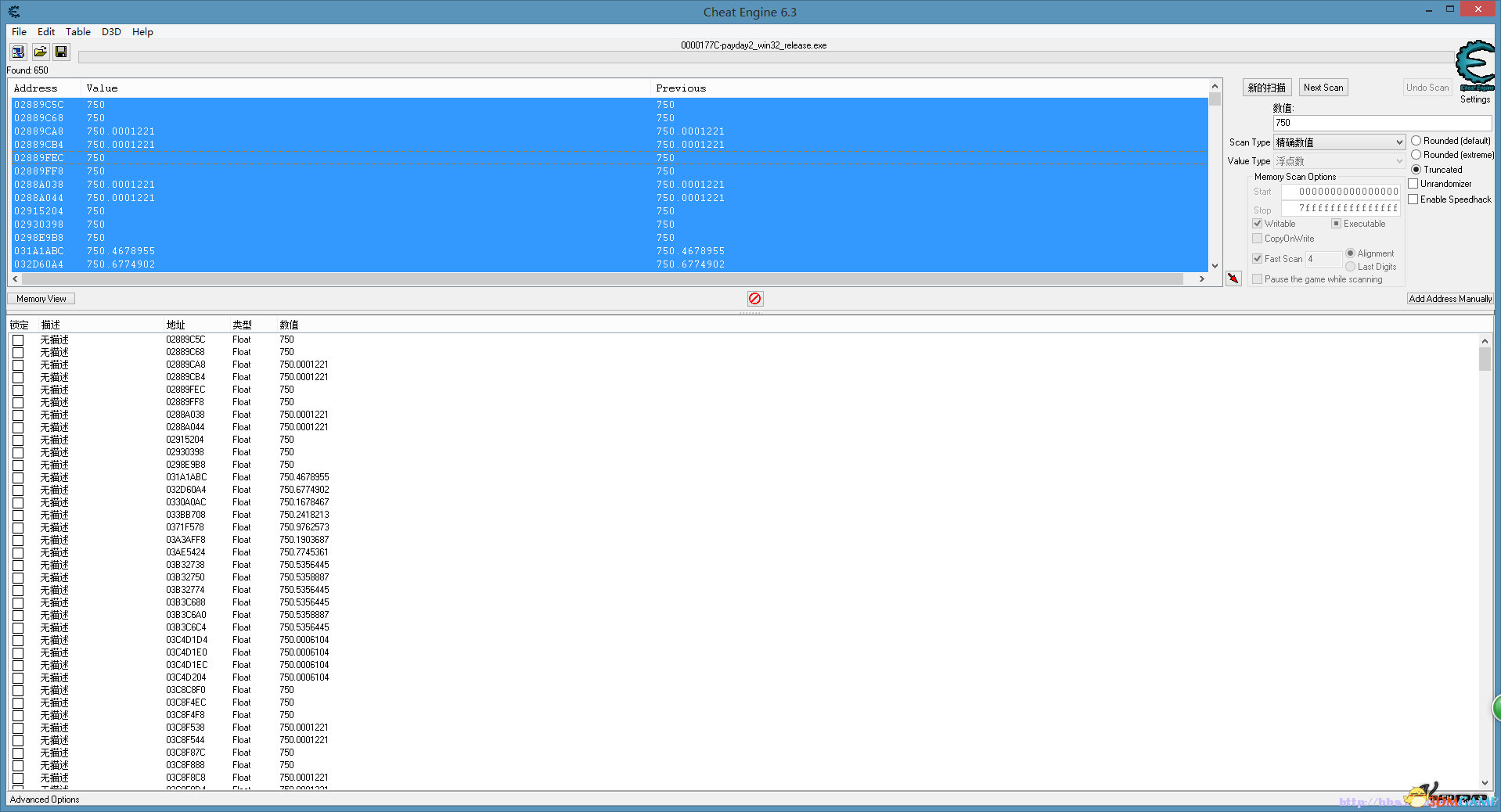Screen dimensions: 1501x812
Task: Select result row 031A1ABC
Action: [x=609, y=251]
